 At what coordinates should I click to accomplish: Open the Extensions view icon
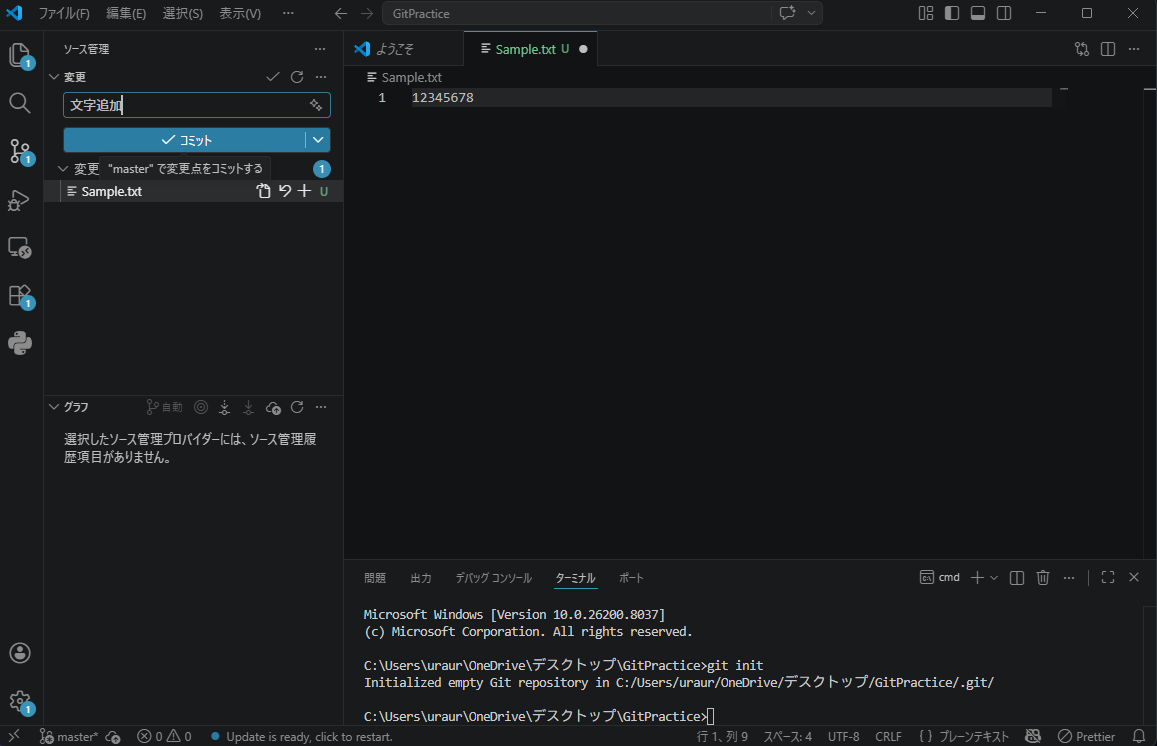pos(20,296)
